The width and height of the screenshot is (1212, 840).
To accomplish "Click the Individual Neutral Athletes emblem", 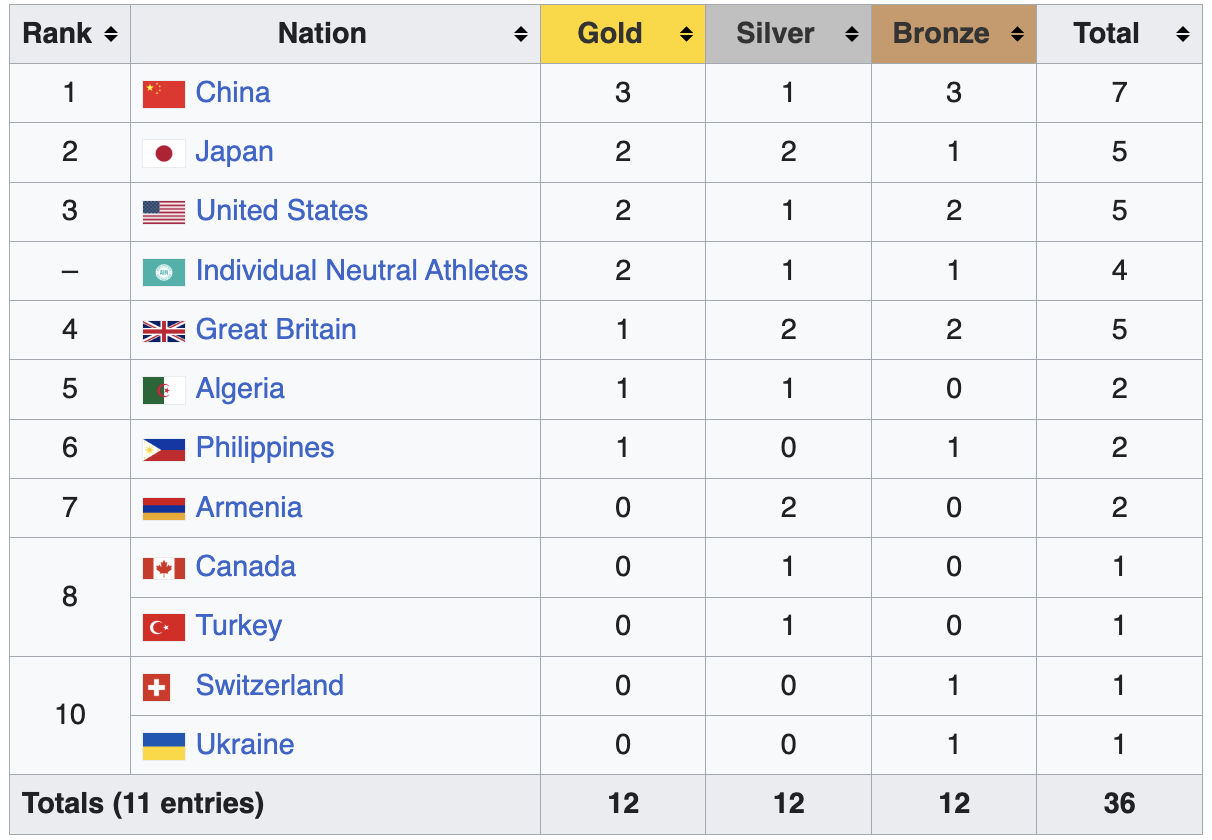I will point(164,271).
